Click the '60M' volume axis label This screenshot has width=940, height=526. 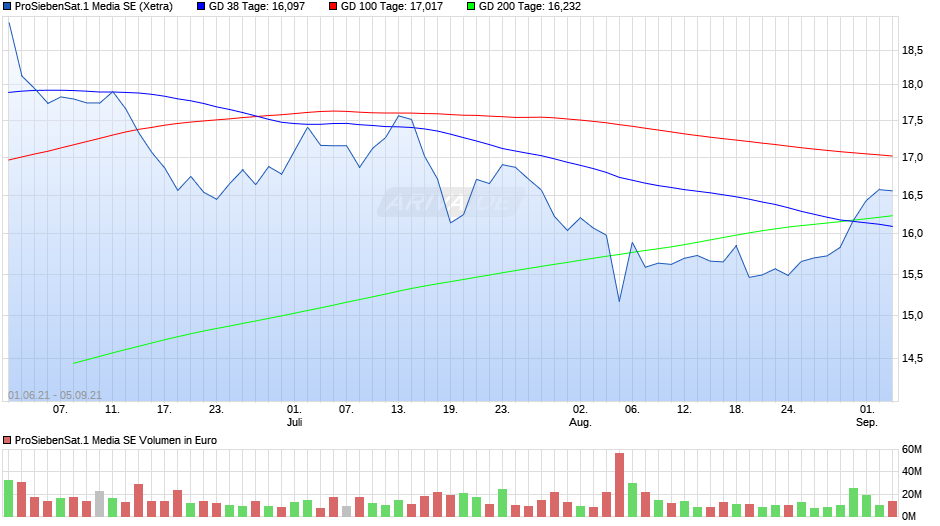912,450
